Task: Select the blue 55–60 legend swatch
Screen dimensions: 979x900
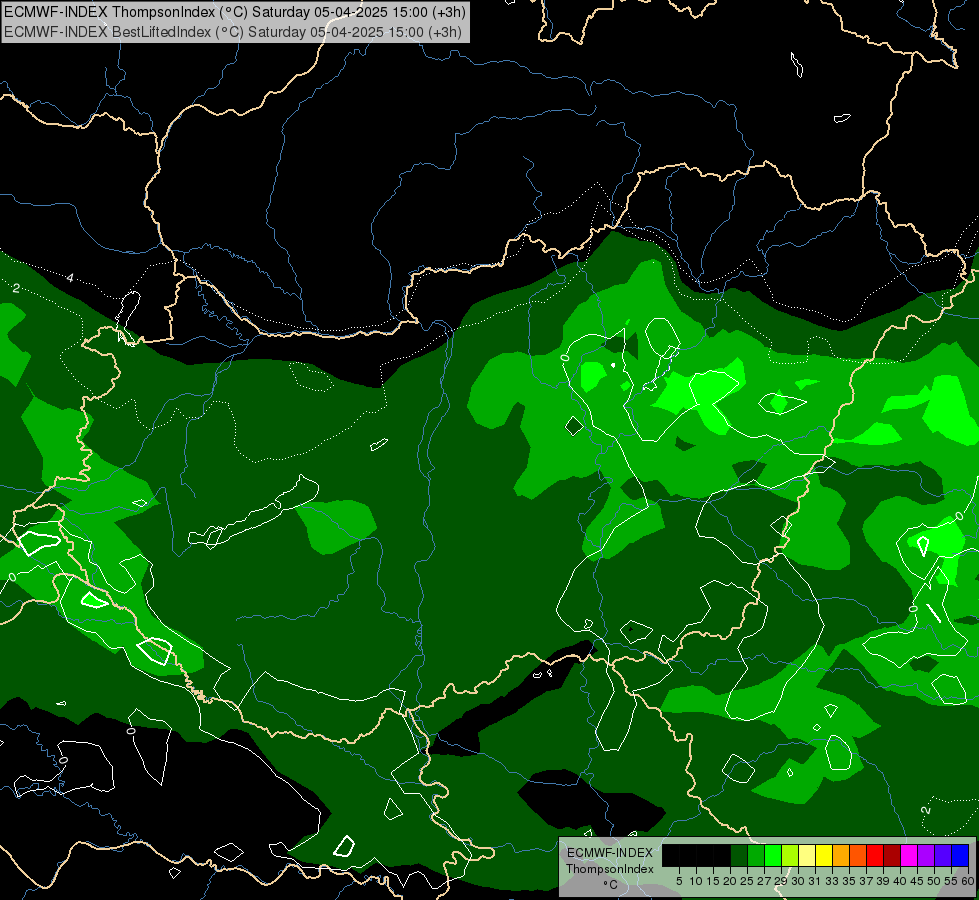Action: [x=960, y=855]
